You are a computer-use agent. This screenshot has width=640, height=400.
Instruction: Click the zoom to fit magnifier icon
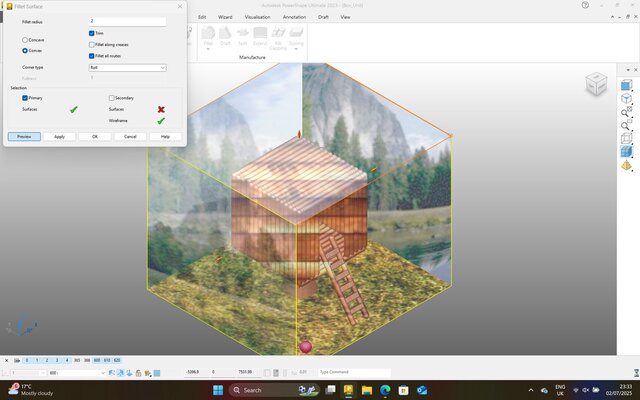pyautogui.click(x=626, y=113)
